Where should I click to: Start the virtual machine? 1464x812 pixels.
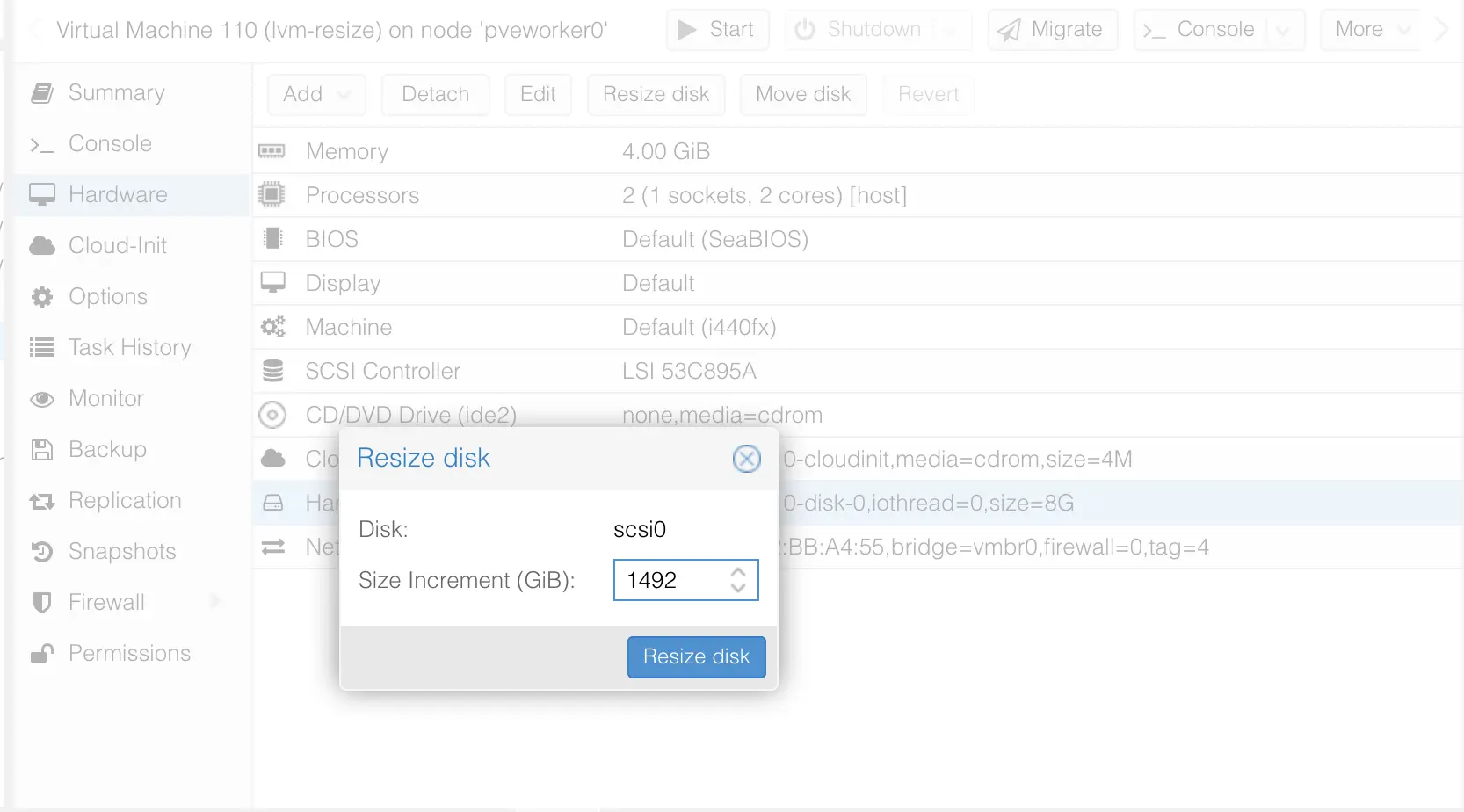point(717,30)
